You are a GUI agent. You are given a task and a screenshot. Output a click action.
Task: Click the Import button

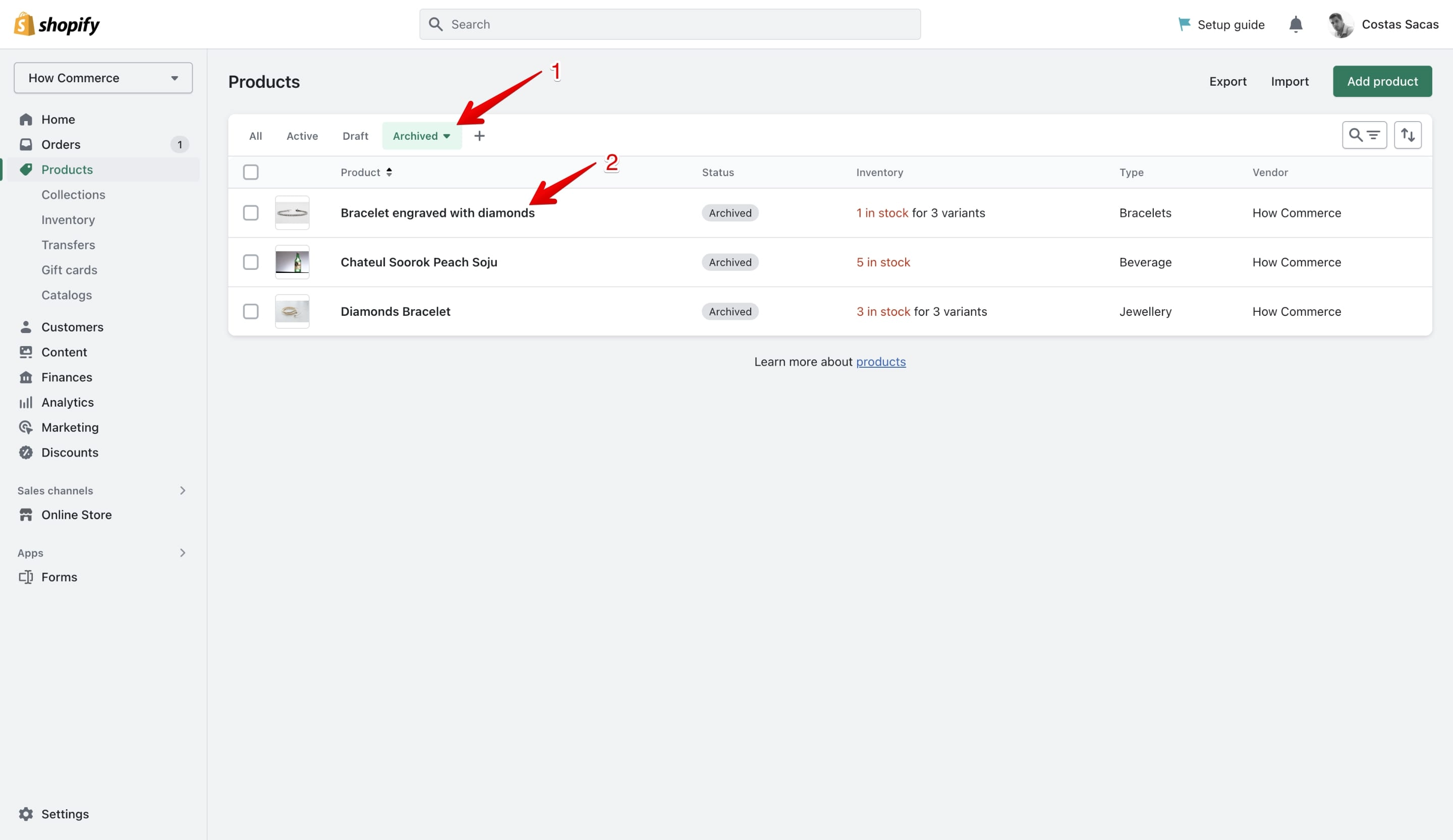tap(1290, 81)
